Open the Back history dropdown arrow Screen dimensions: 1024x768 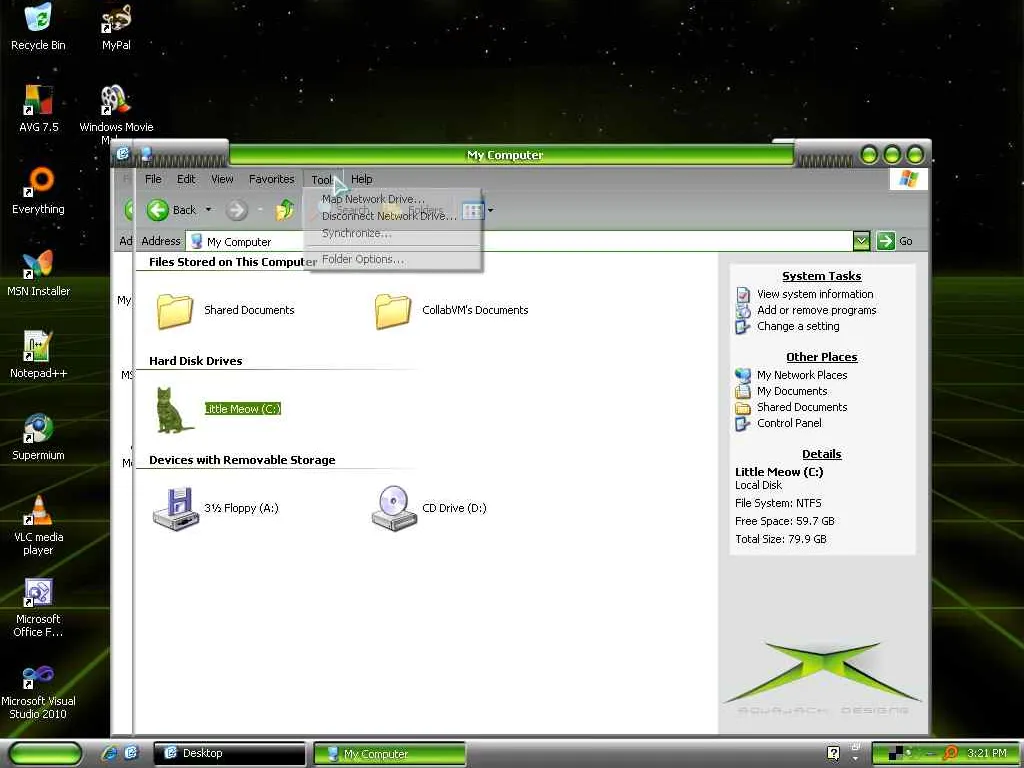pos(208,210)
